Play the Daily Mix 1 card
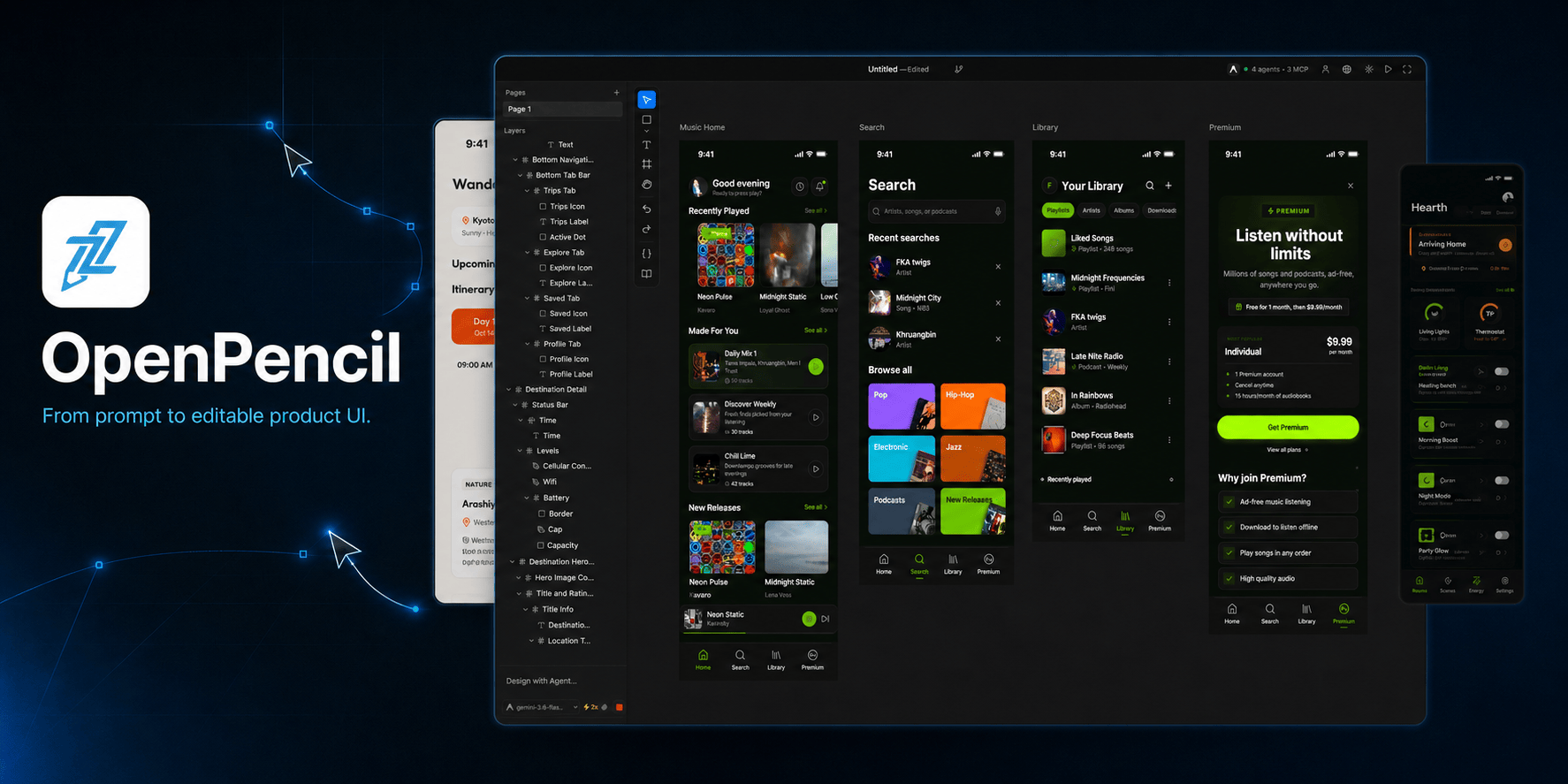 point(816,367)
